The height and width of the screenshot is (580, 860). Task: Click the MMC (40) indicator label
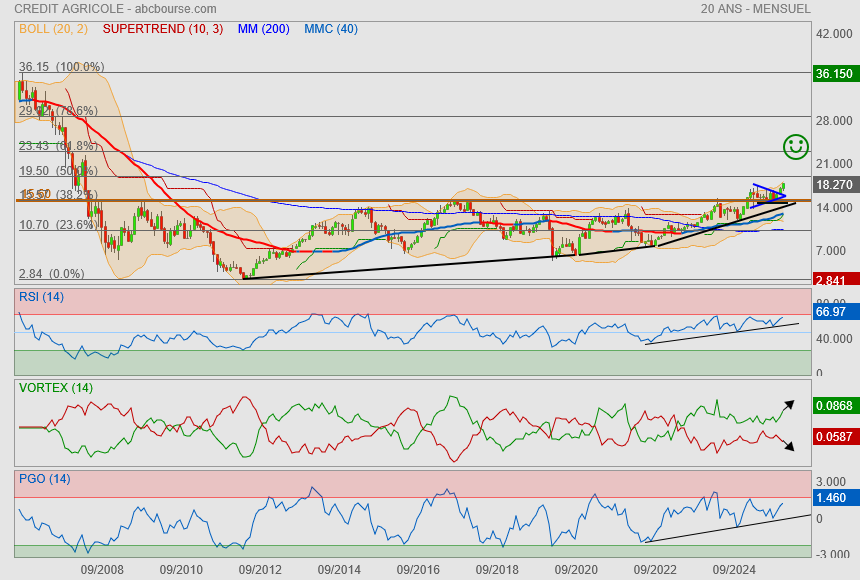pyautogui.click(x=330, y=29)
